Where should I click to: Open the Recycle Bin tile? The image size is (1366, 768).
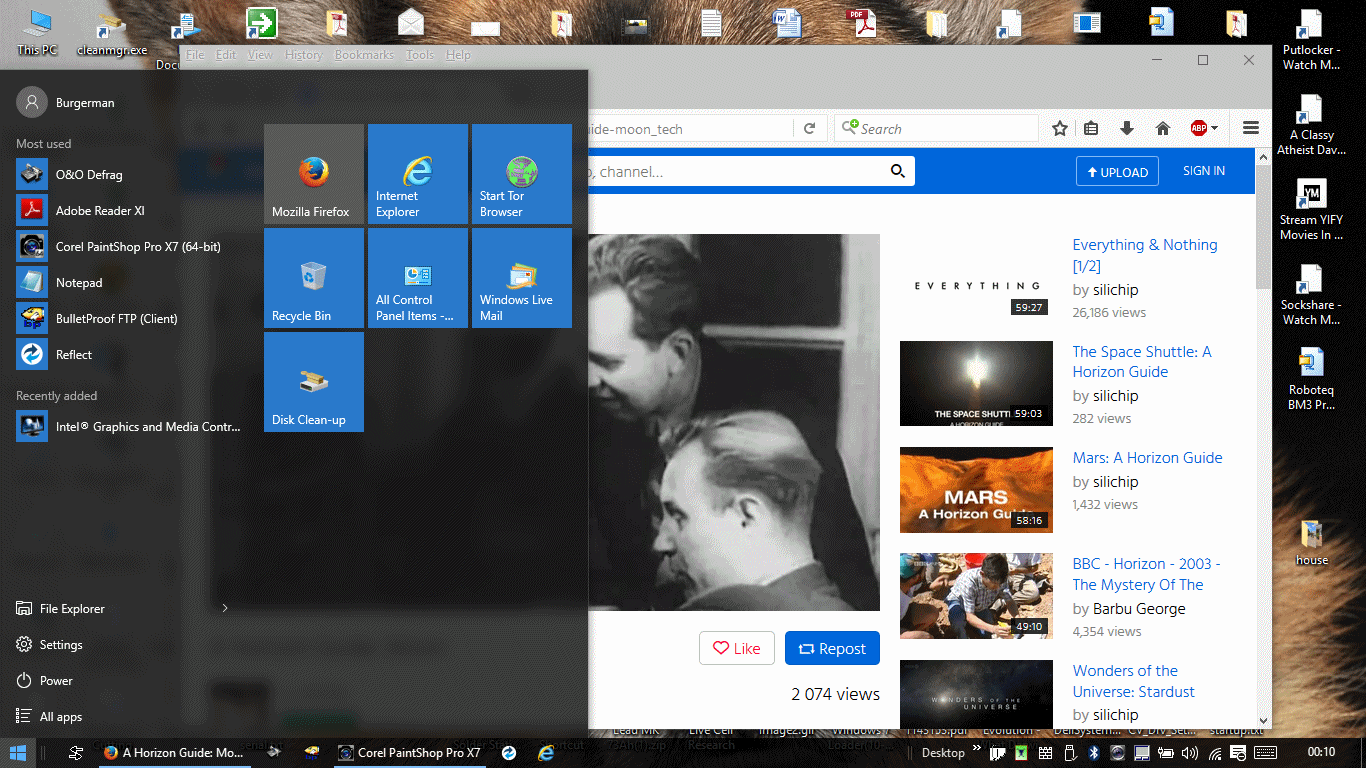pyautogui.click(x=314, y=278)
